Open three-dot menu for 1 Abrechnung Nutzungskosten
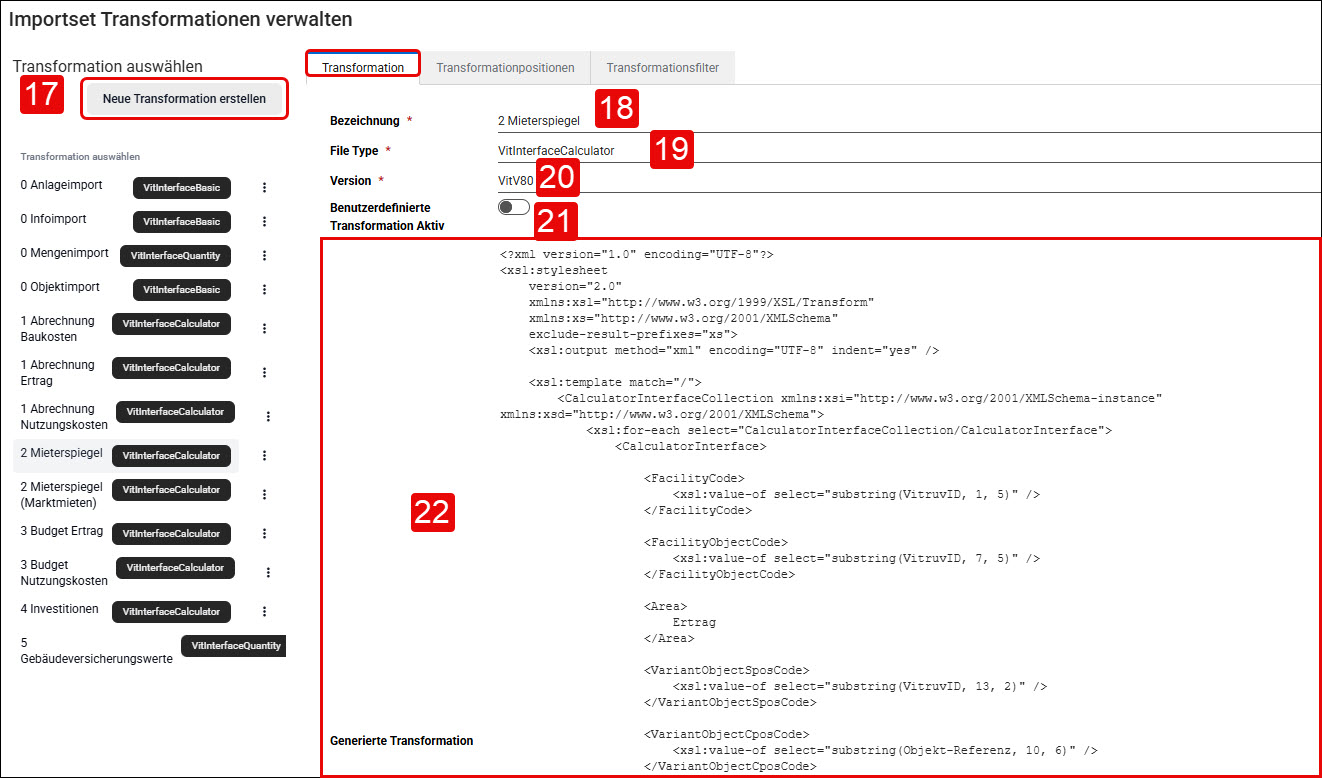 pos(268,416)
